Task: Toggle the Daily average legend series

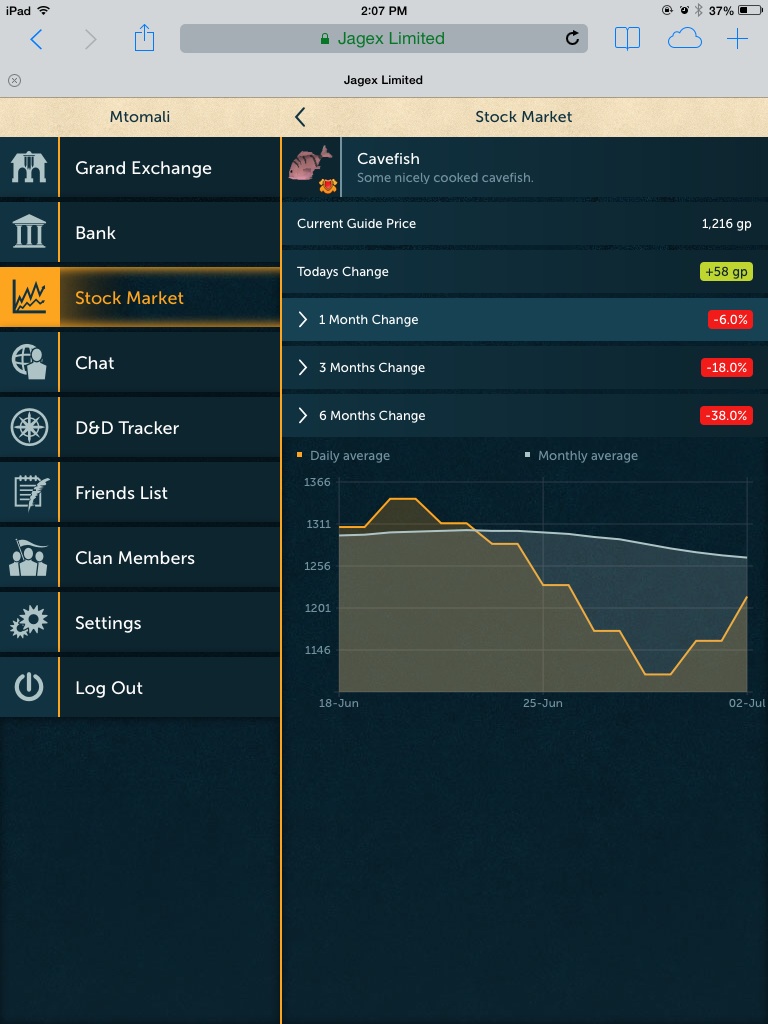Action: [x=344, y=456]
